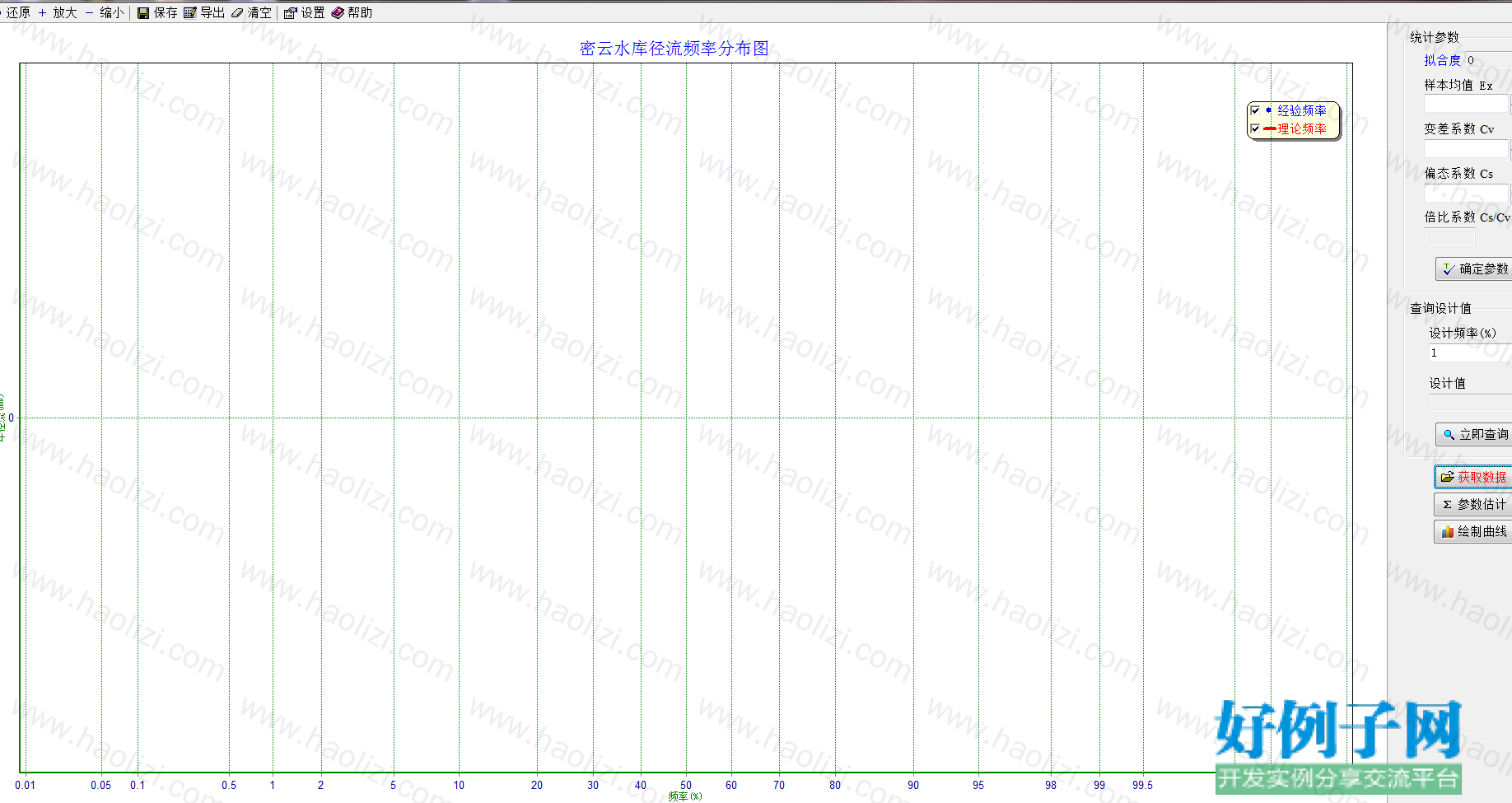
Task: Focus the 变差系数 Cv input field
Action: [x=1467, y=148]
